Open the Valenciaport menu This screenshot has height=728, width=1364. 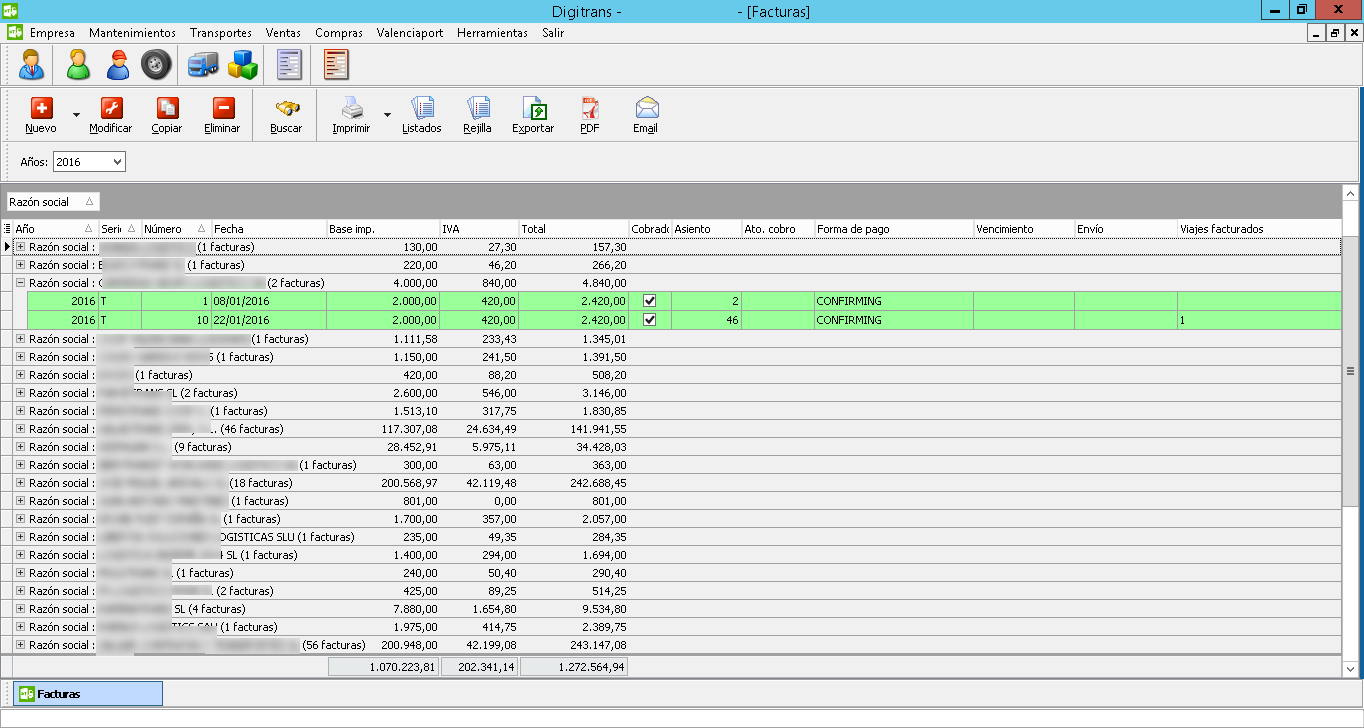[x=410, y=33]
